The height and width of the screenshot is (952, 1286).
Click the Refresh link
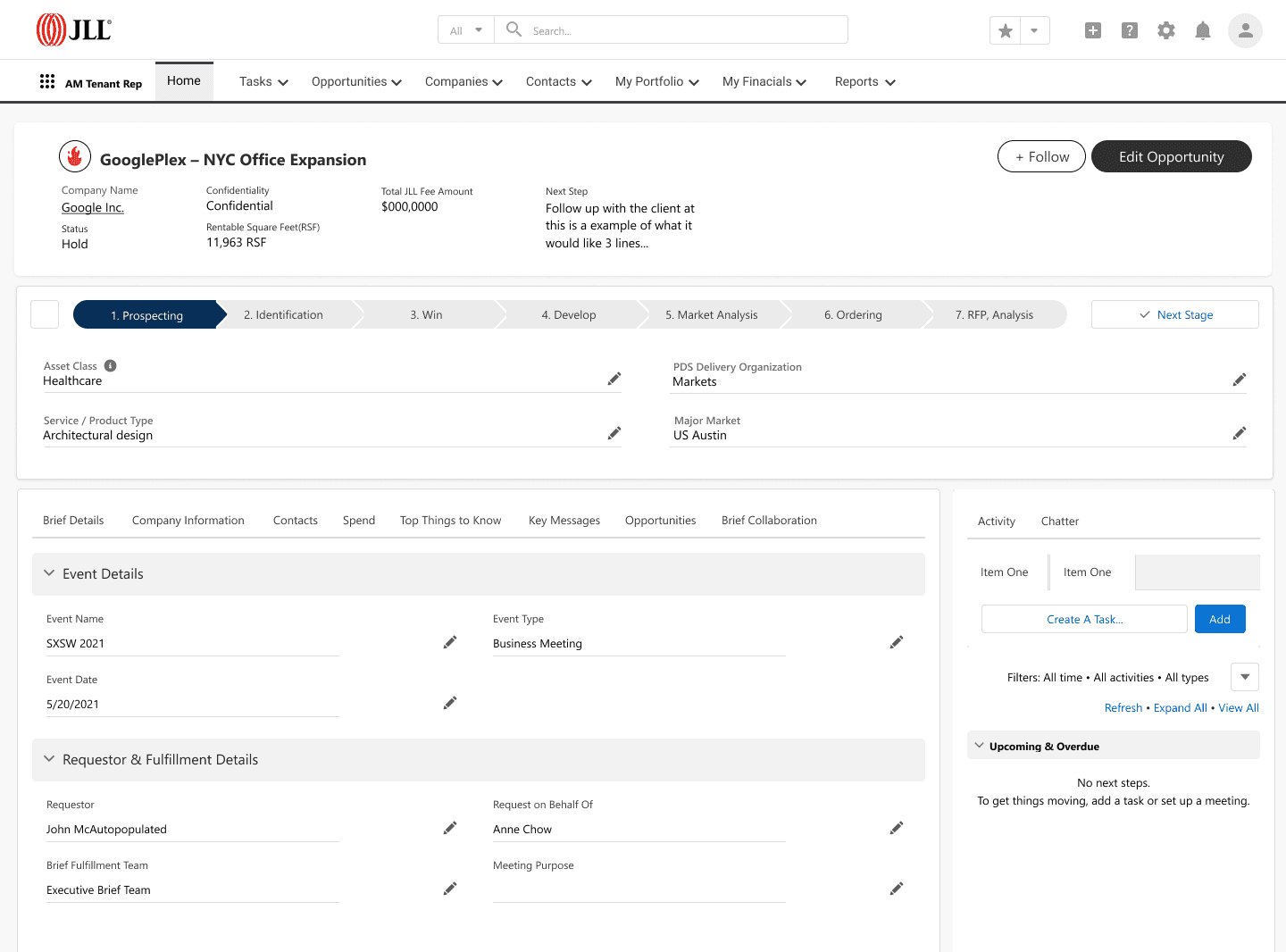1123,707
